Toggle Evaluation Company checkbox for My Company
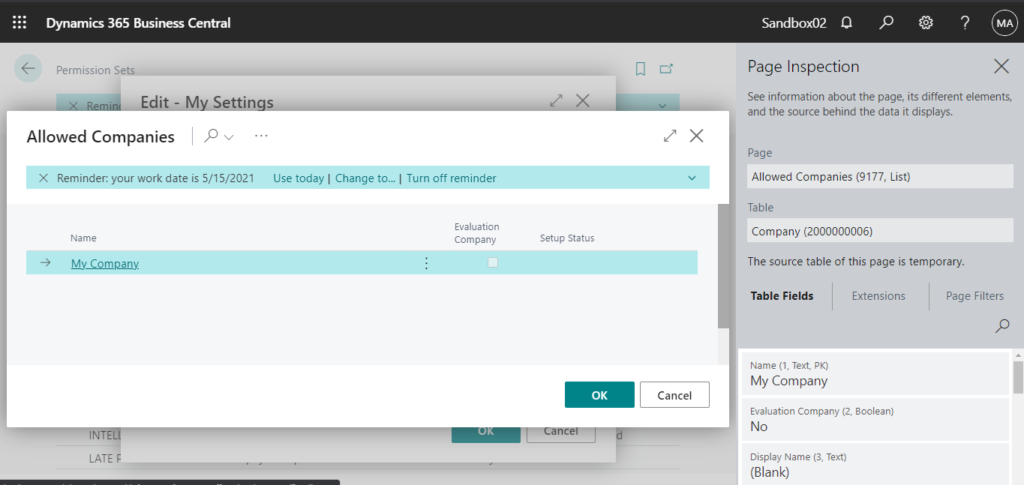1024x485 pixels. coord(493,262)
